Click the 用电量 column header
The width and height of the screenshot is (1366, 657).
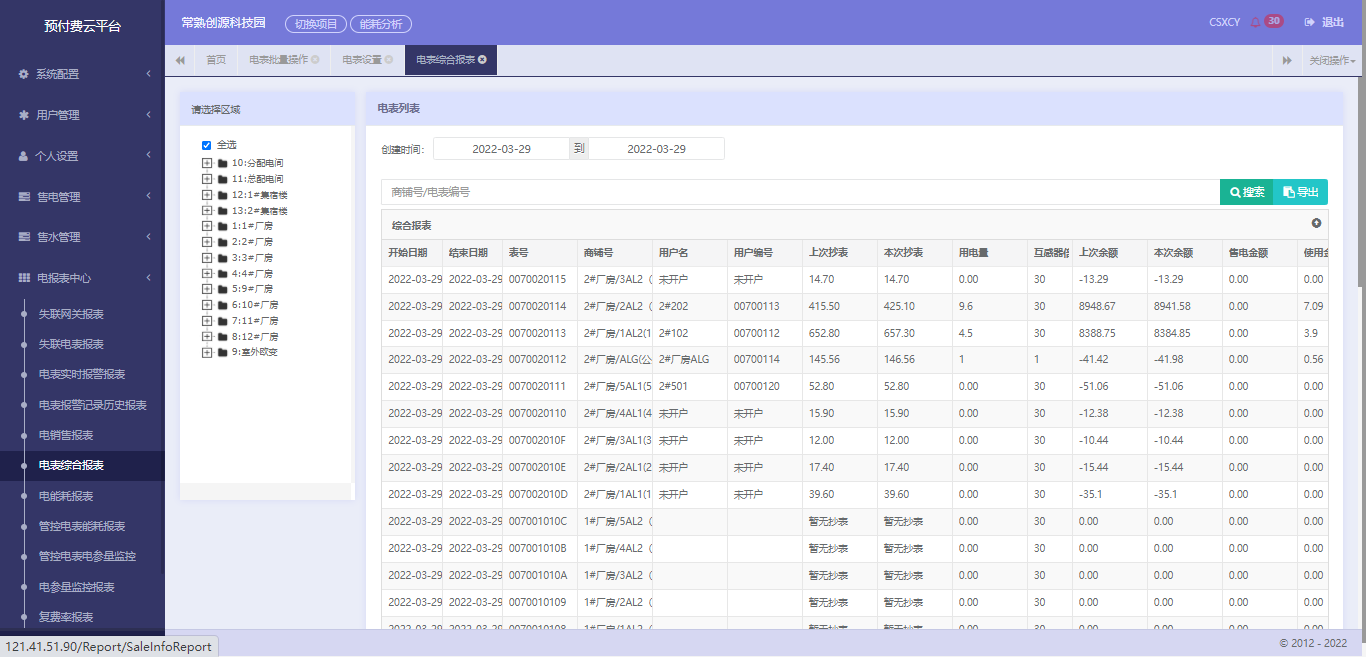(990, 253)
